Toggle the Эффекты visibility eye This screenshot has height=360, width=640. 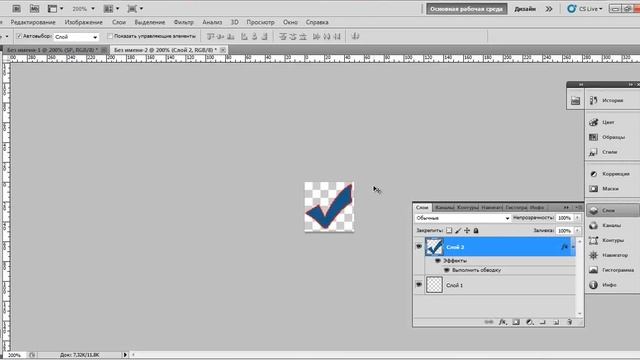coord(438,260)
